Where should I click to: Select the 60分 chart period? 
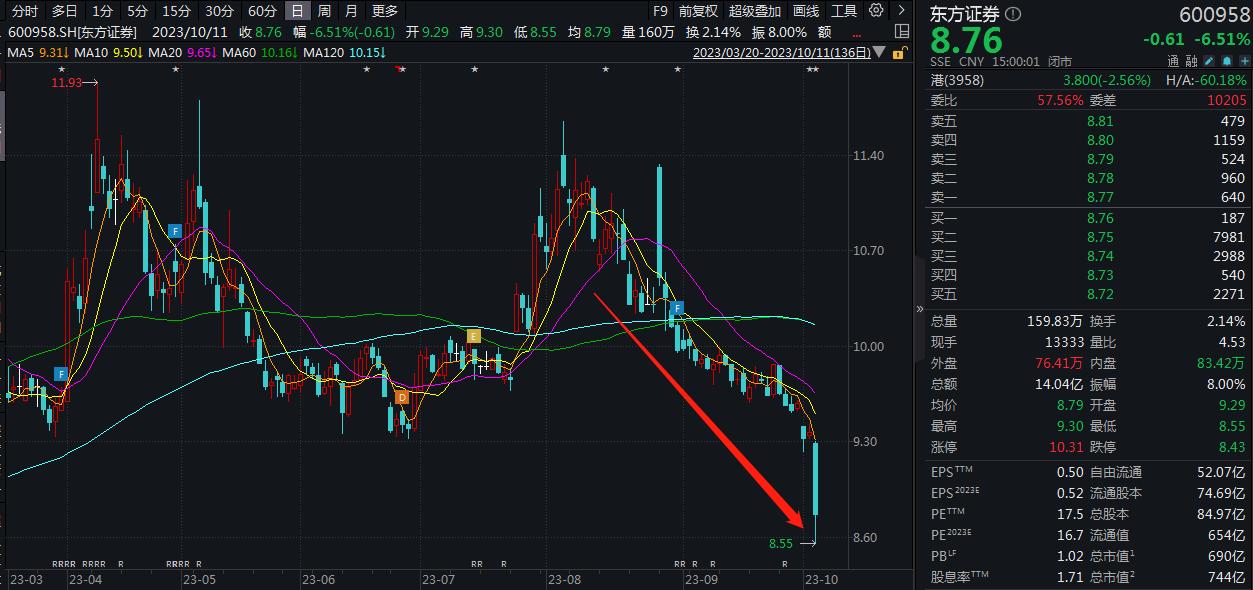click(261, 11)
